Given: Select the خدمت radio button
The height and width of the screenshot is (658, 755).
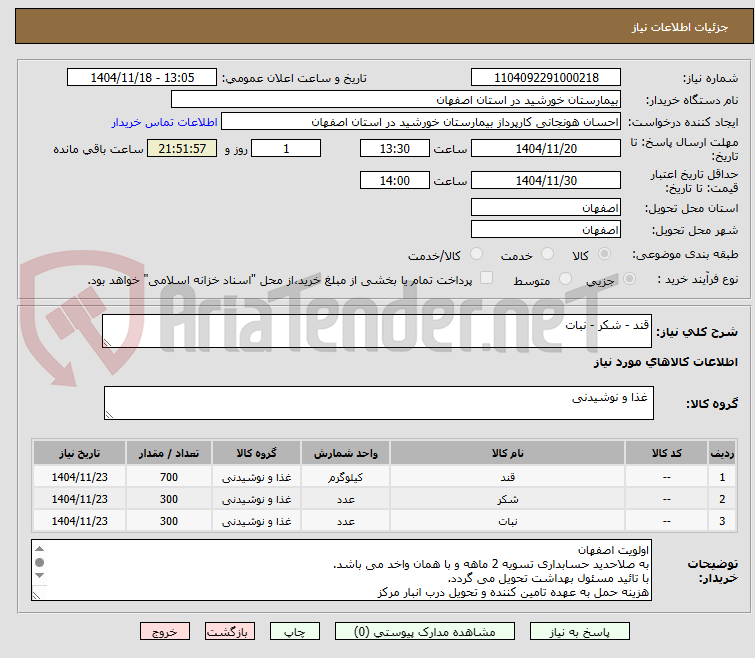Looking at the screenshot, I should point(547,254).
